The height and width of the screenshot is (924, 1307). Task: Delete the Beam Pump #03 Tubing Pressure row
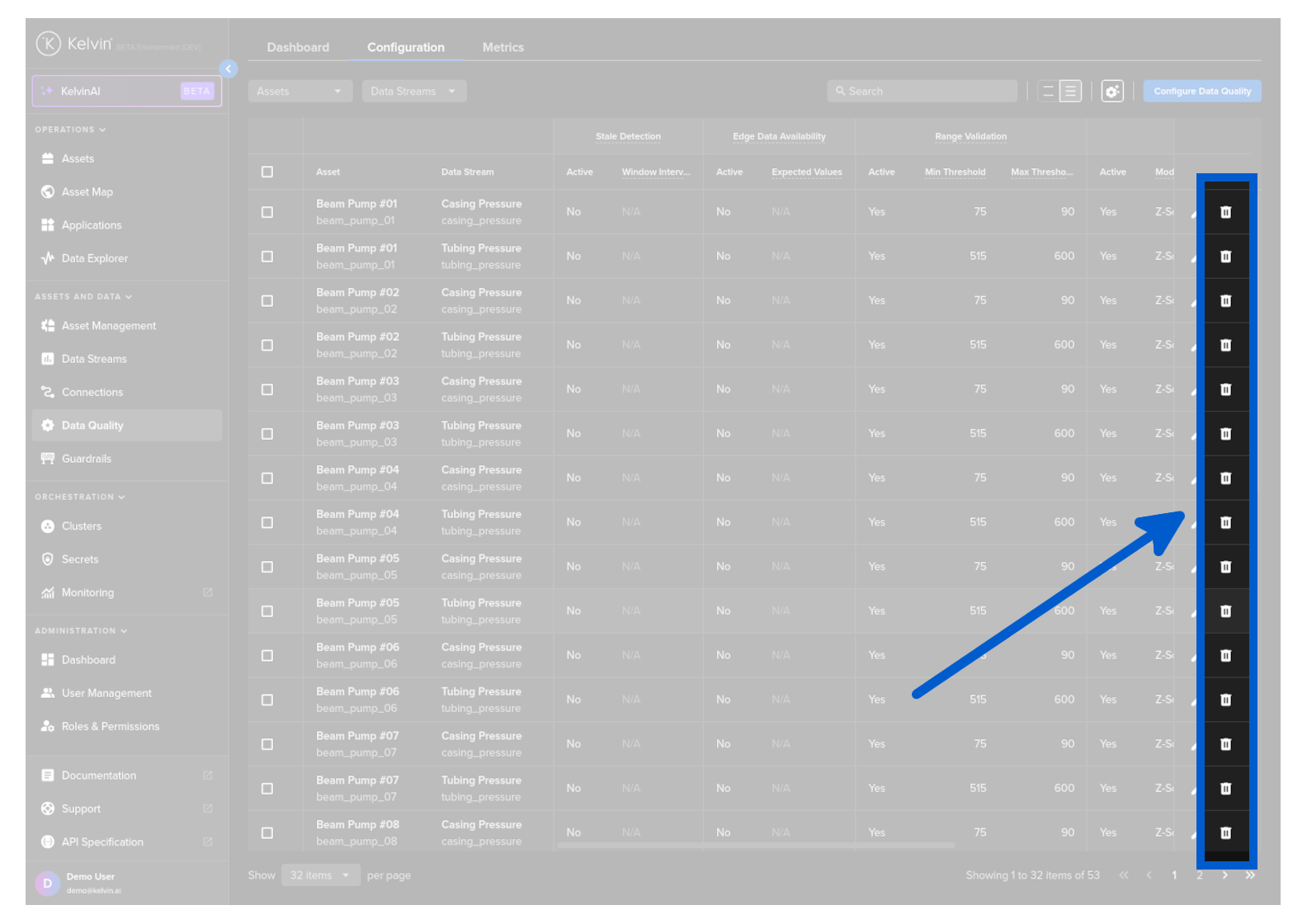click(1225, 434)
